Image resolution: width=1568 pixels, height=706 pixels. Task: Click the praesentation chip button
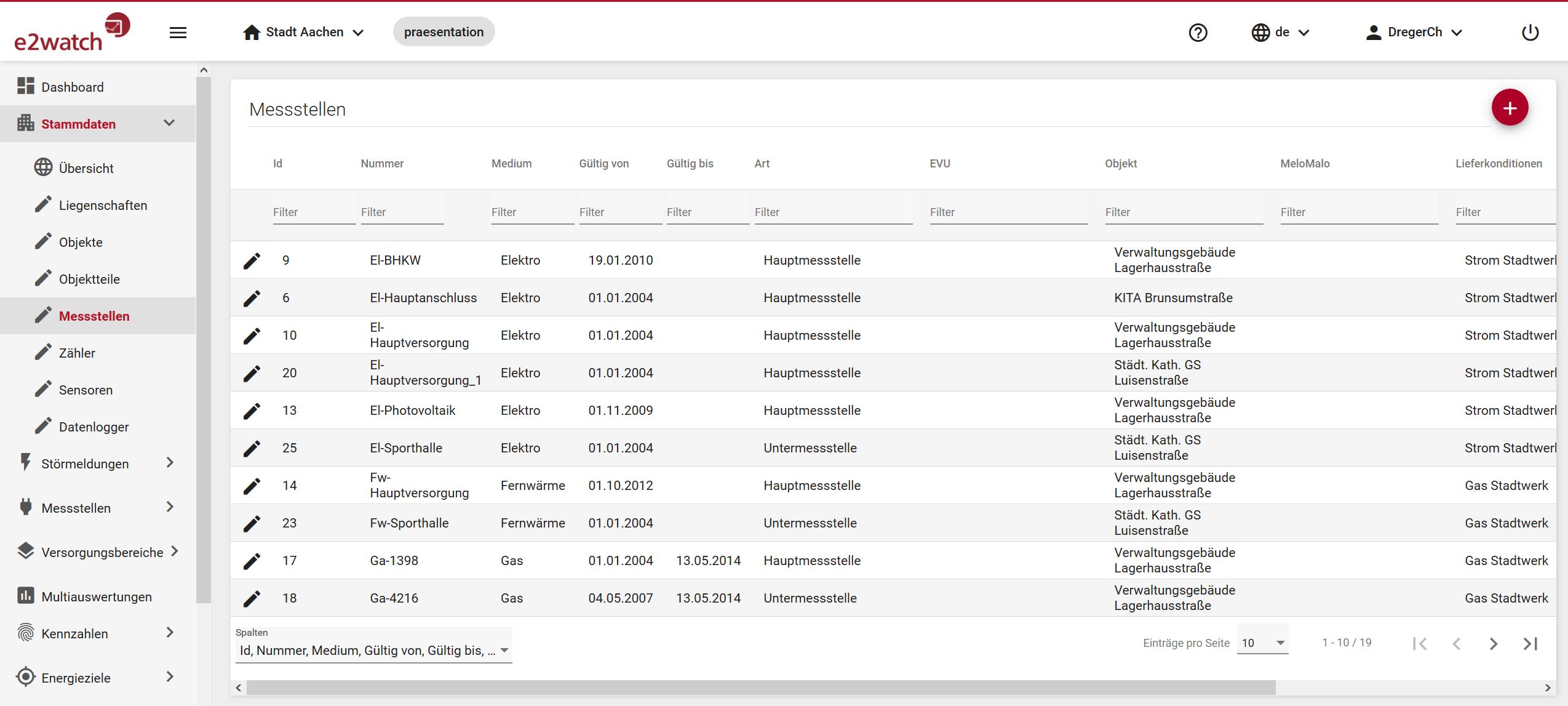[x=444, y=32]
